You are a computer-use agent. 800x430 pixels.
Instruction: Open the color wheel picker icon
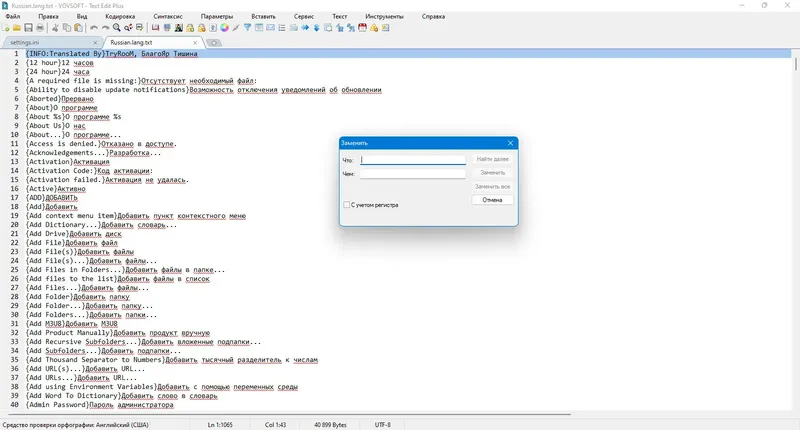[224, 28]
